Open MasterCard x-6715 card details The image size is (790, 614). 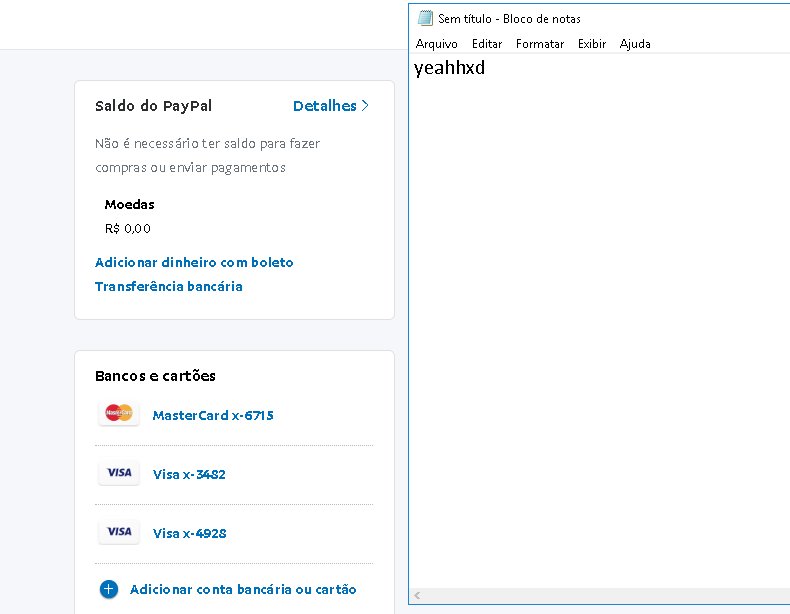213,416
